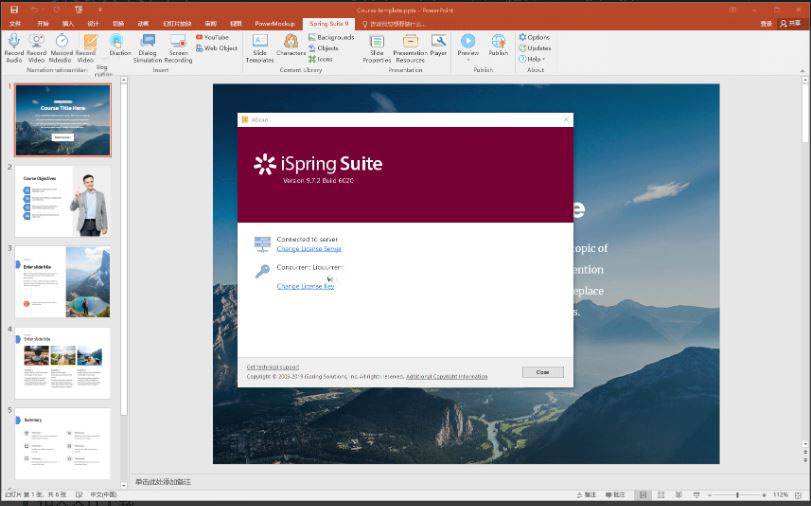This screenshot has width=811, height=506.
Task: Click the Record Audio microphone icon
Action: coord(14,41)
